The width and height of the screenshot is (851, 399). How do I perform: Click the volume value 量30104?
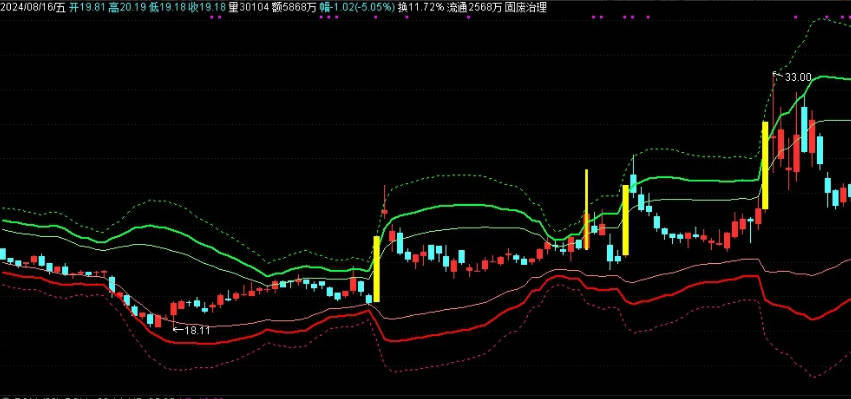pyautogui.click(x=249, y=7)
